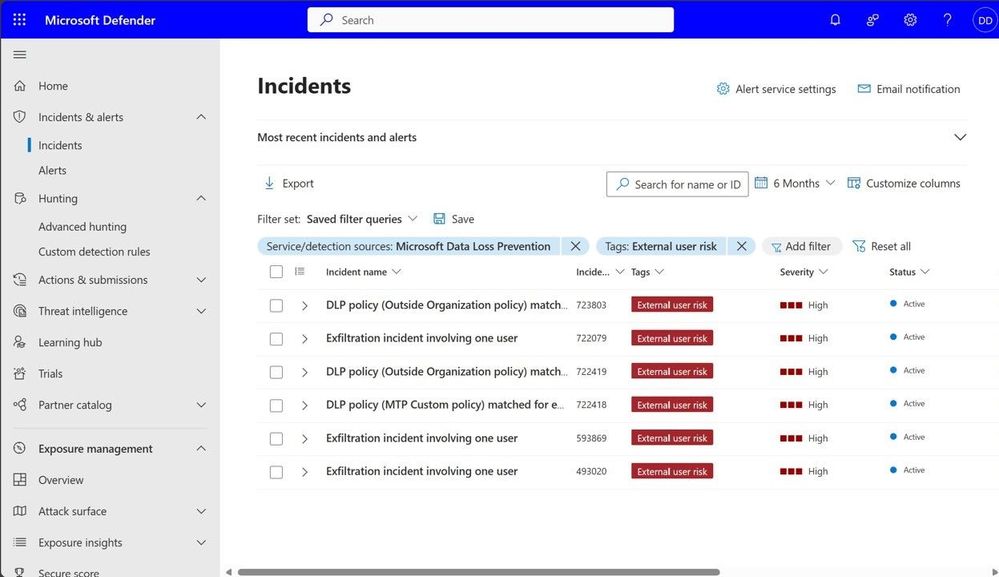
Task: Open the community people icon in header
Action: 872,20
